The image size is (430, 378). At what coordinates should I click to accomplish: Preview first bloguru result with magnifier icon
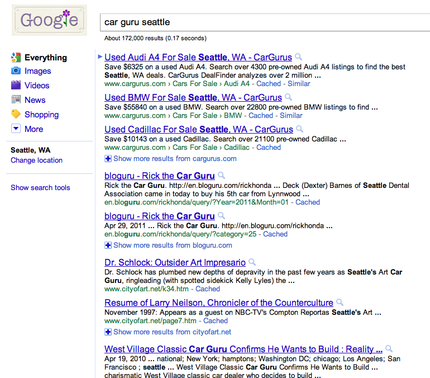[221, 175]
